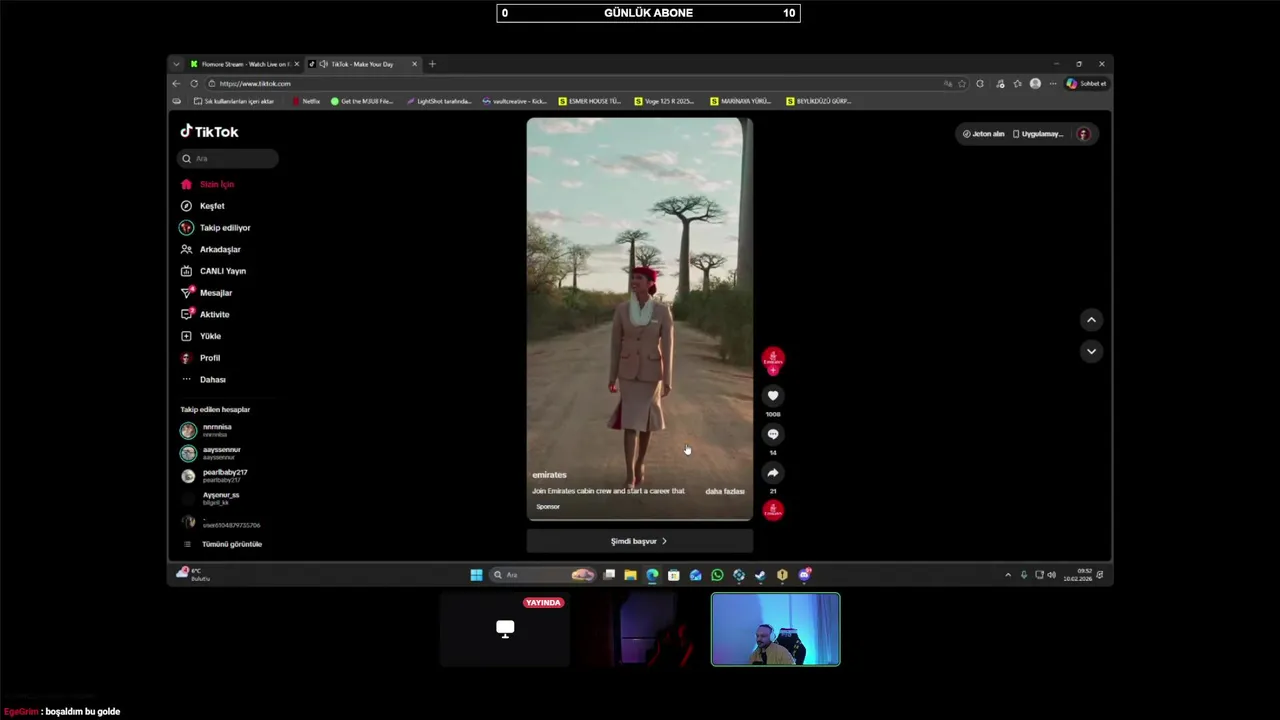Image resolution: width=1280 pixels, height=720 pixels.
Task: Open browser settings ellipsis menu
Action: [x=1052, y=84]
